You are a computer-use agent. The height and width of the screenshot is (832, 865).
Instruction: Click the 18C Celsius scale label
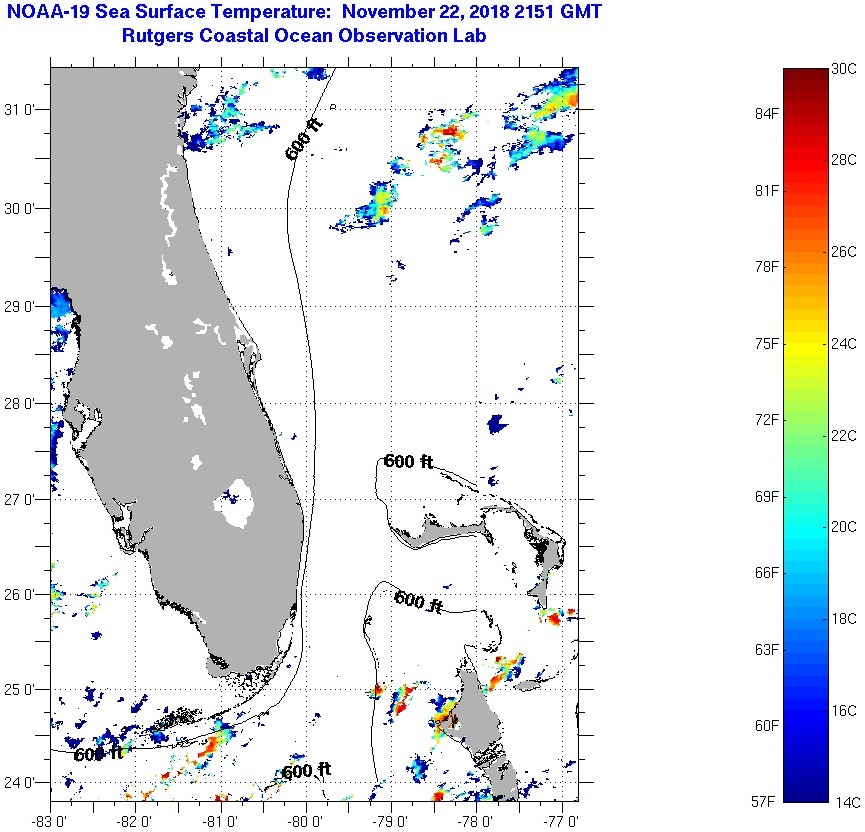pyautogui.click(x=845, y=618)
